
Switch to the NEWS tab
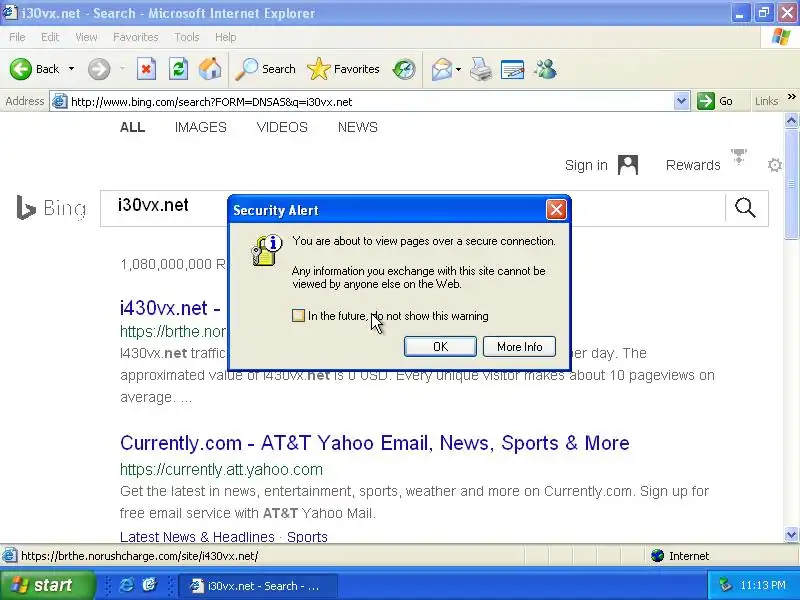coord(358,127)
